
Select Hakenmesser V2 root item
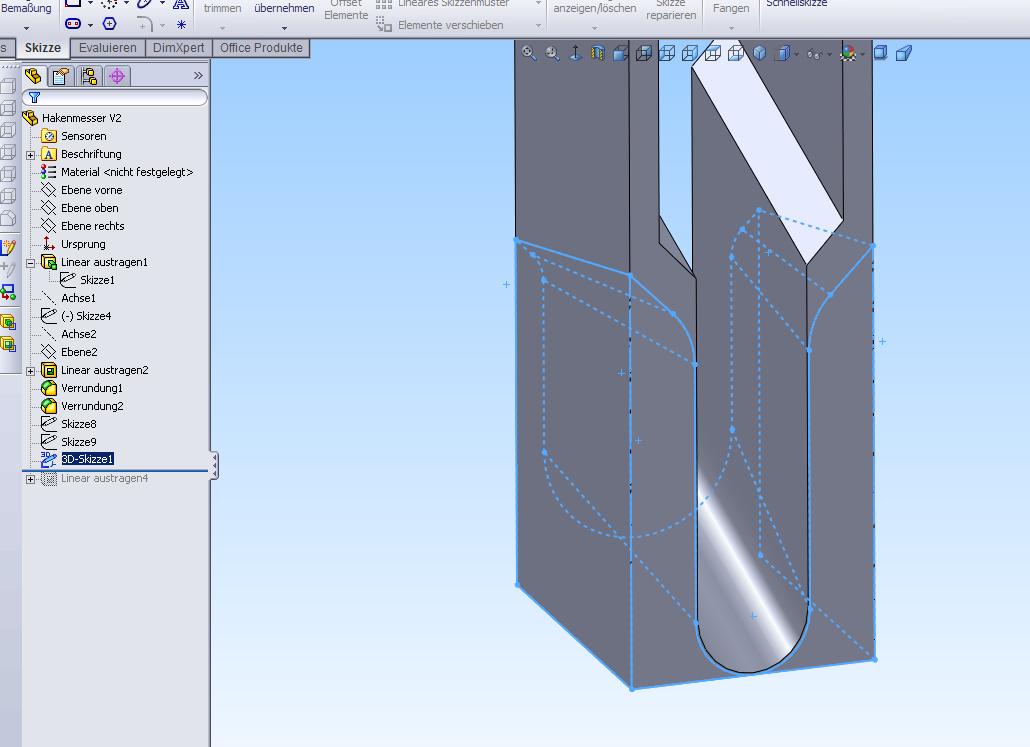pyautogui.click(x=81, y=118)
